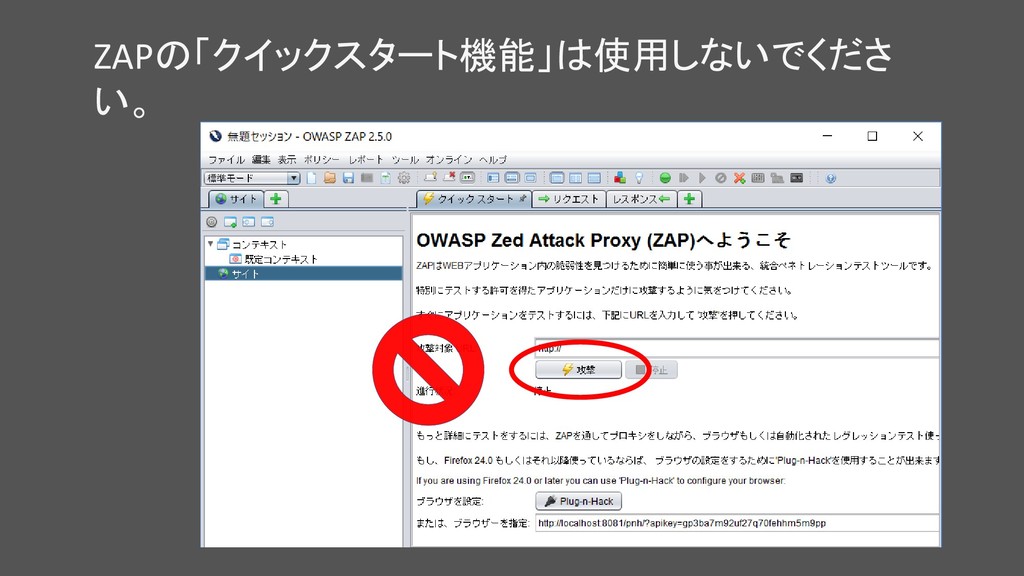Screen dimensions: 1024x576
Task: Click the attack target URL input field
Action: [737, 348]
